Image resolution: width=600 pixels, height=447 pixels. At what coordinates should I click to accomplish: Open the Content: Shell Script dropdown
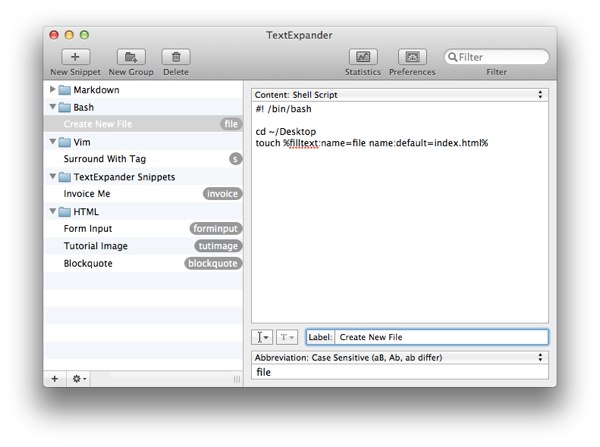(400, 95)
